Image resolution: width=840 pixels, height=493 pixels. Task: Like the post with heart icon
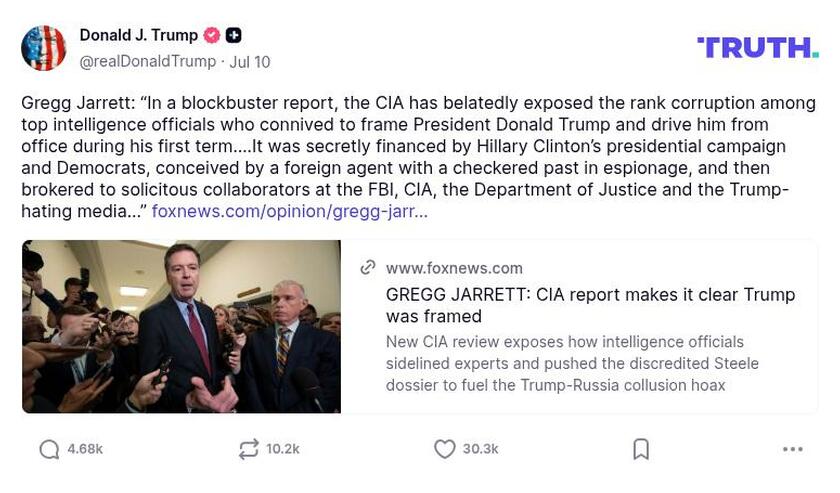pos(445,450)
